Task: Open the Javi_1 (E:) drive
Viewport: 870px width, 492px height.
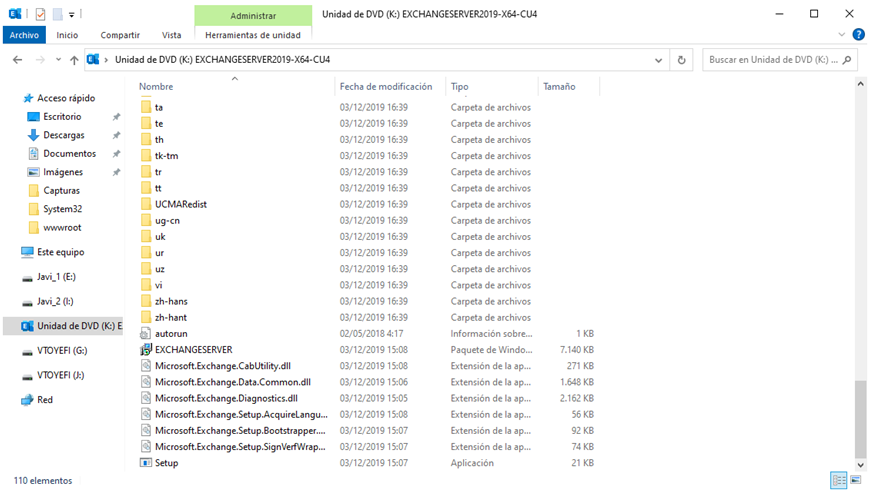Action: click(56, 276)
